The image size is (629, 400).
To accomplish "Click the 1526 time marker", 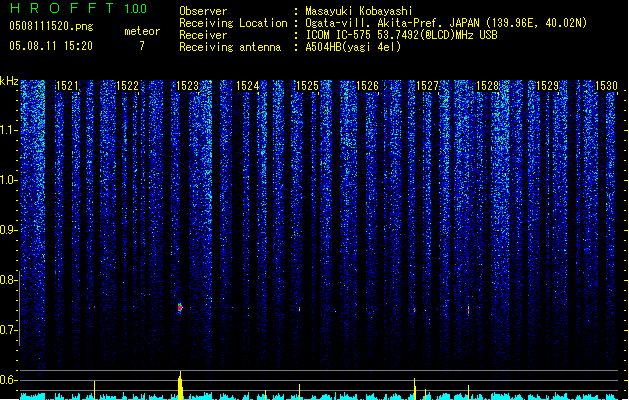I will (367, 86).
